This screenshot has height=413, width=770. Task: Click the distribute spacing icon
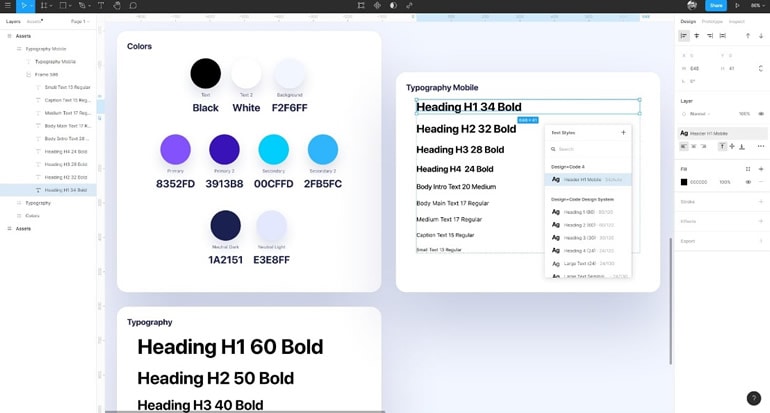point(722,36)
